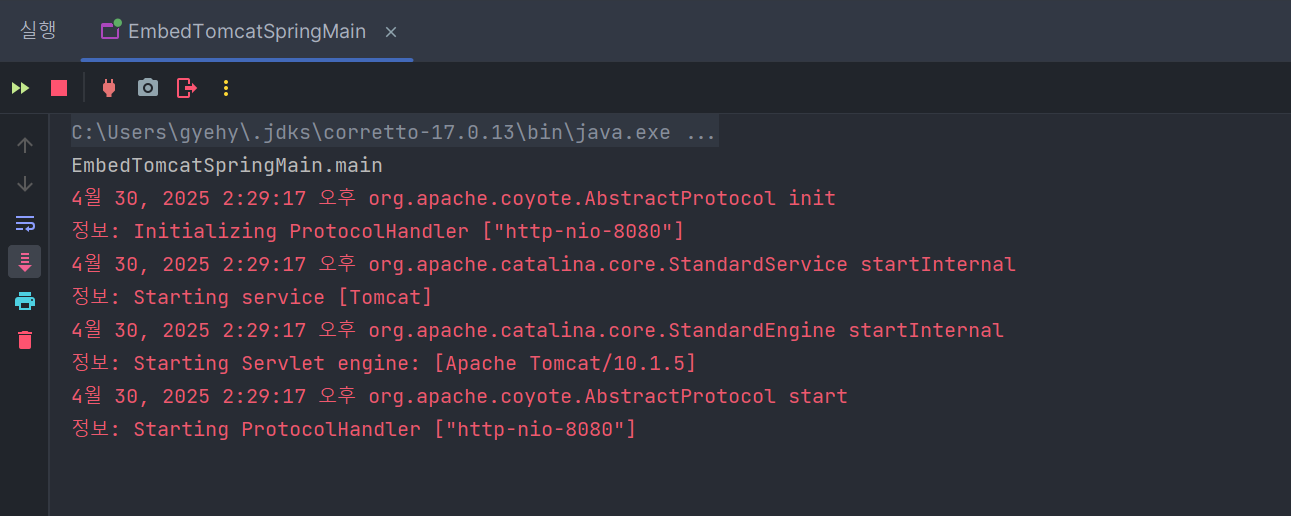Click the Starting service [Tomcat] line
The width and height of the screenshot is (1291, 516).
pos(252,297)
